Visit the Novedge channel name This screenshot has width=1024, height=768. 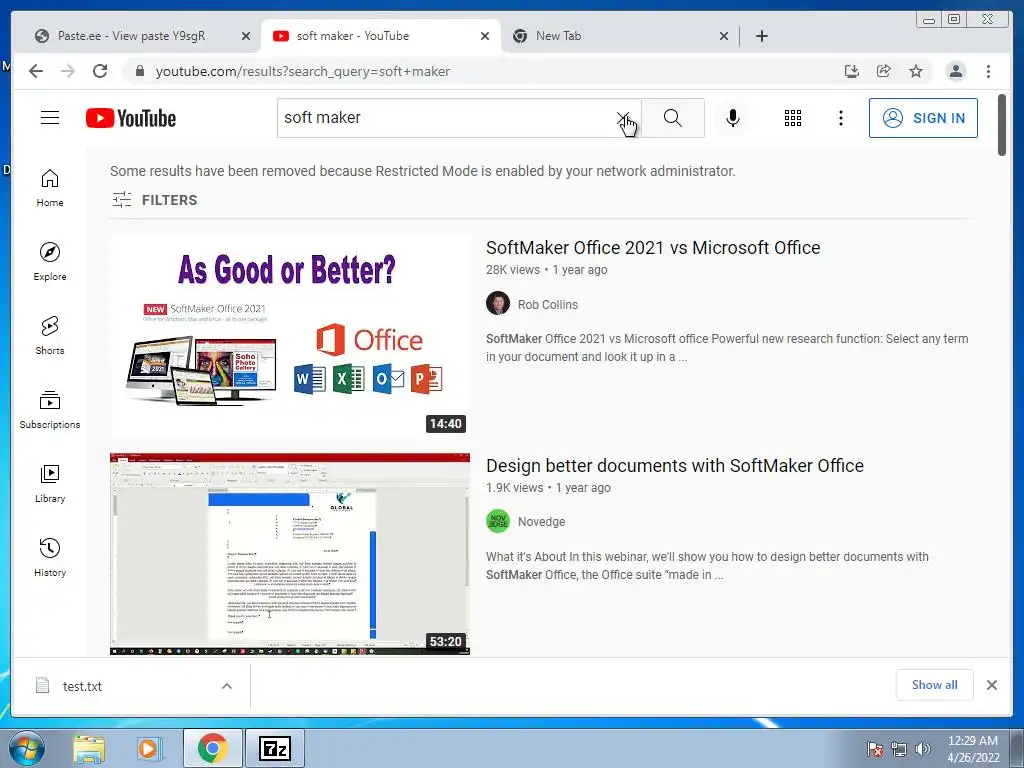(541, 522)
